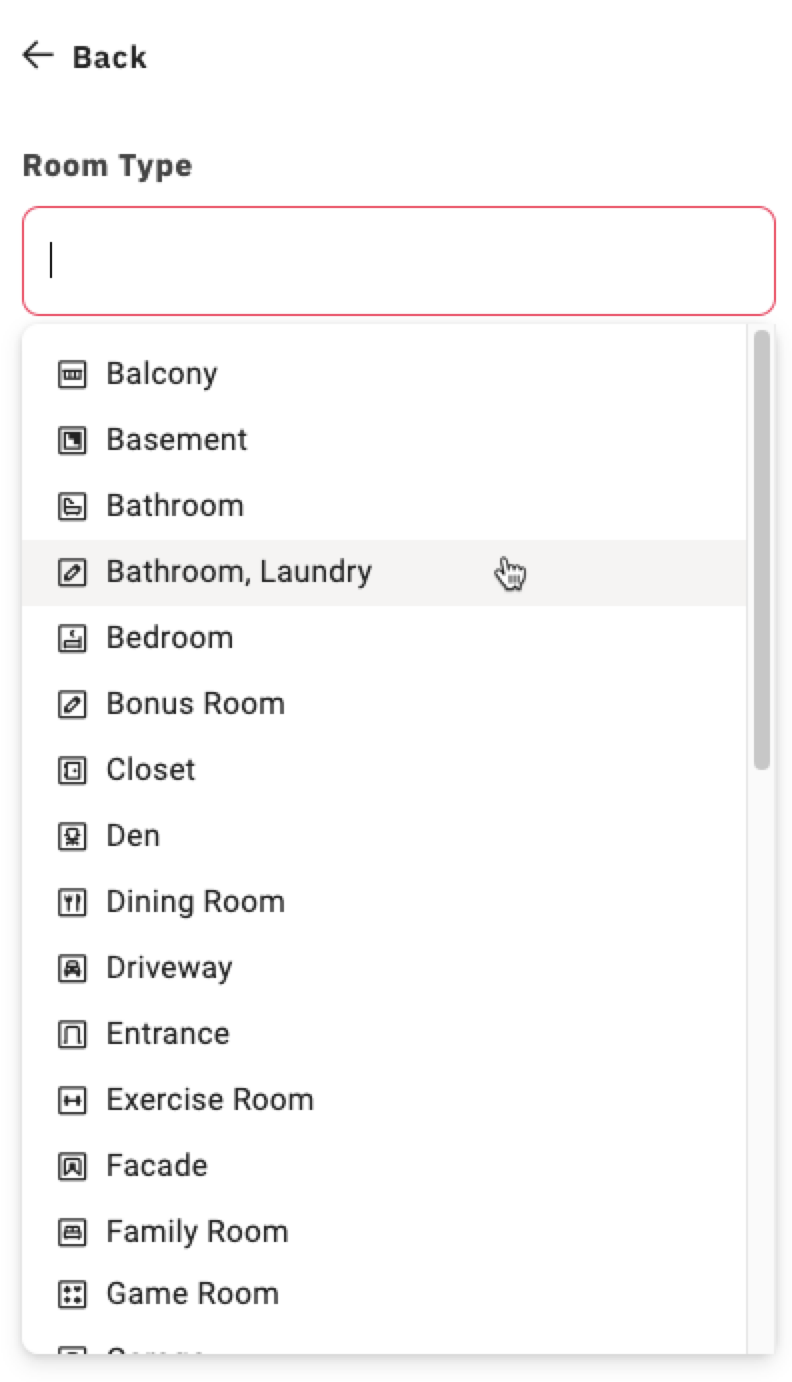Click the Entrance doorway icon
The image size is (792, 1382).
click(x=72, y=1033)
